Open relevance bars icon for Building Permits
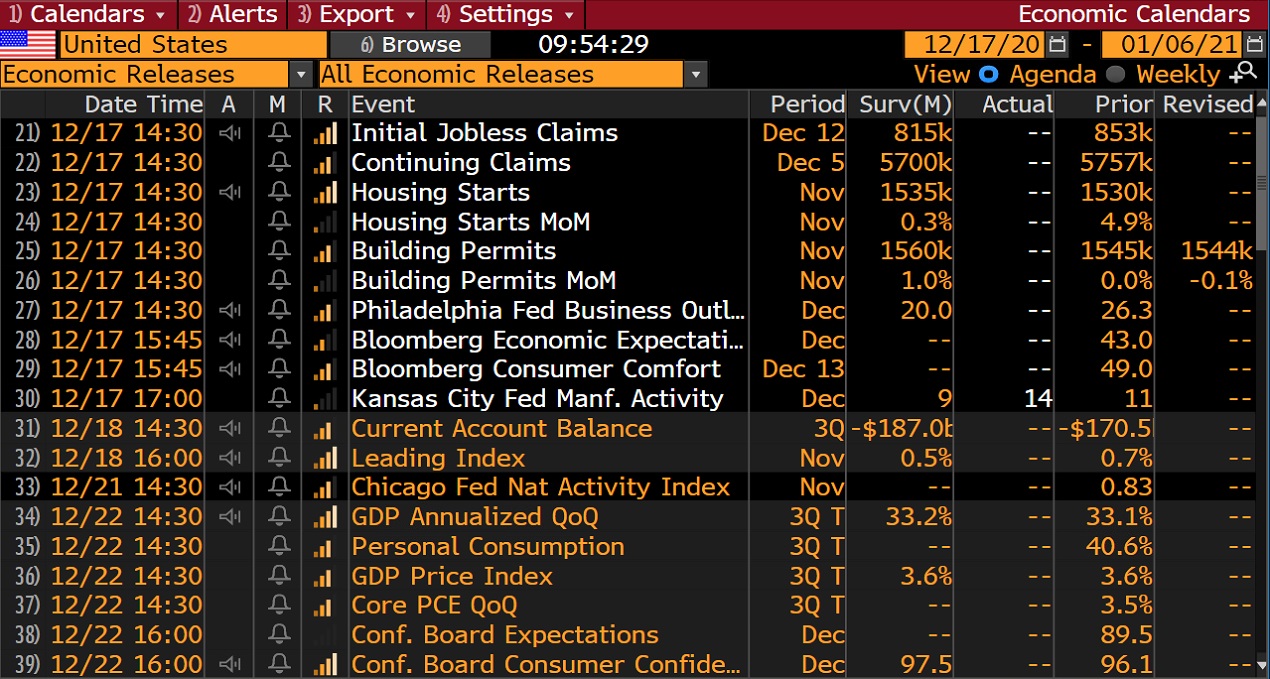This screenshot has width=1270, height=679. [x=325, y=251]
